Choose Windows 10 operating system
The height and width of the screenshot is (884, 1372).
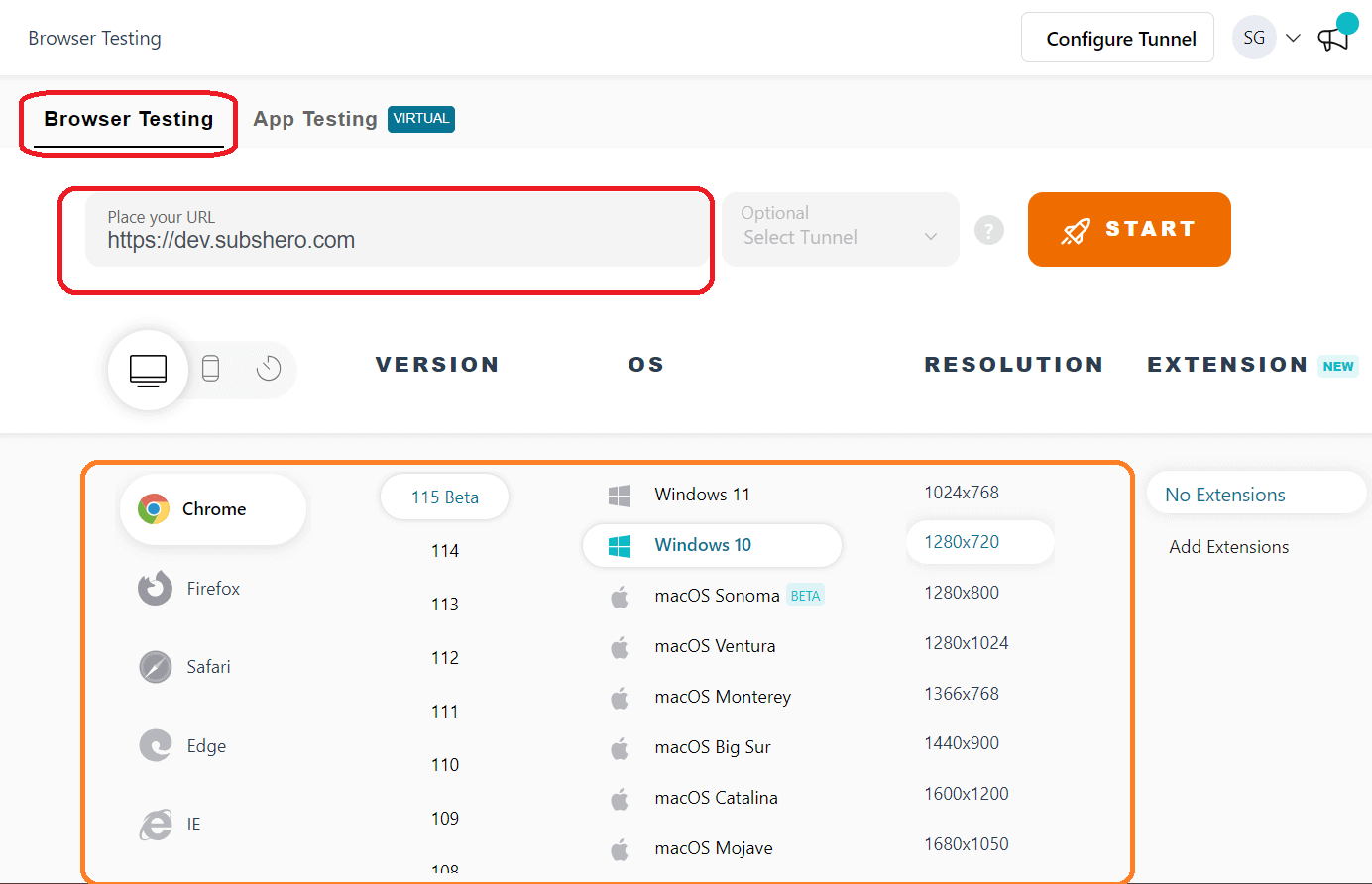712,545
